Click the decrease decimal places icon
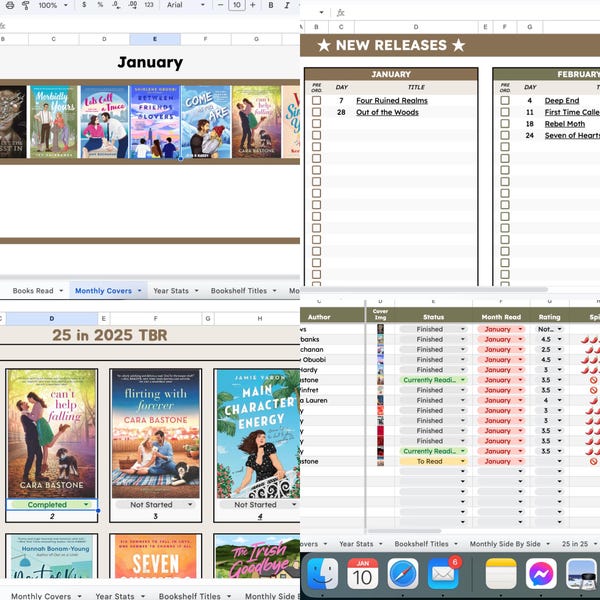This screenshot has height=600, width=600. (116, 5)
